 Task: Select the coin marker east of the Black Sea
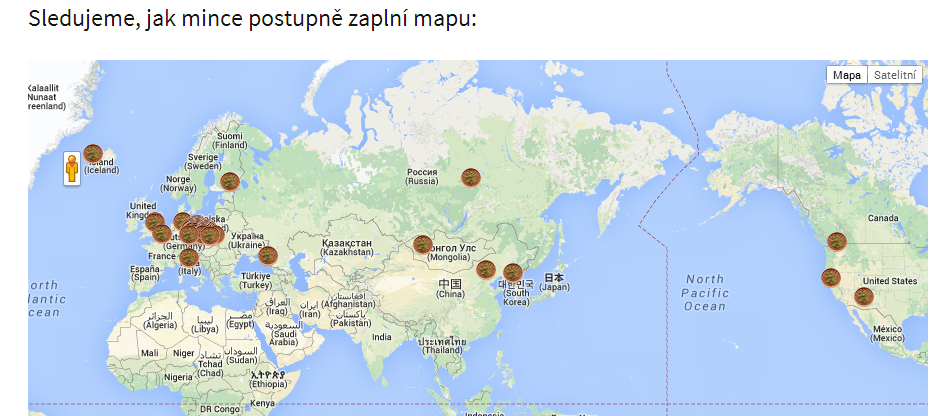click(268, 256)
